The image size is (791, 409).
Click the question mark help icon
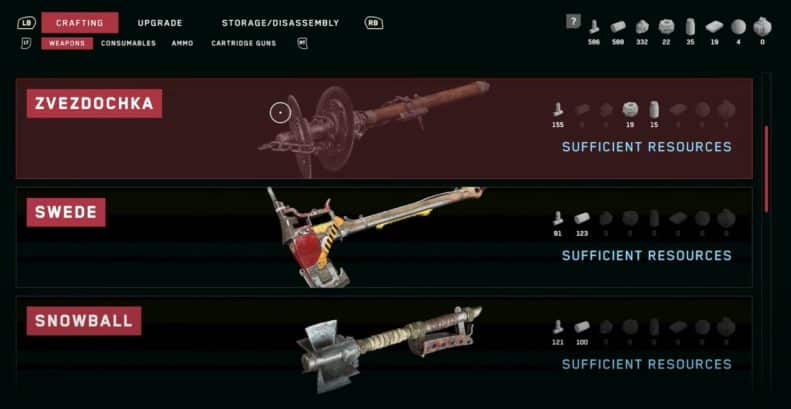point(573,22)
